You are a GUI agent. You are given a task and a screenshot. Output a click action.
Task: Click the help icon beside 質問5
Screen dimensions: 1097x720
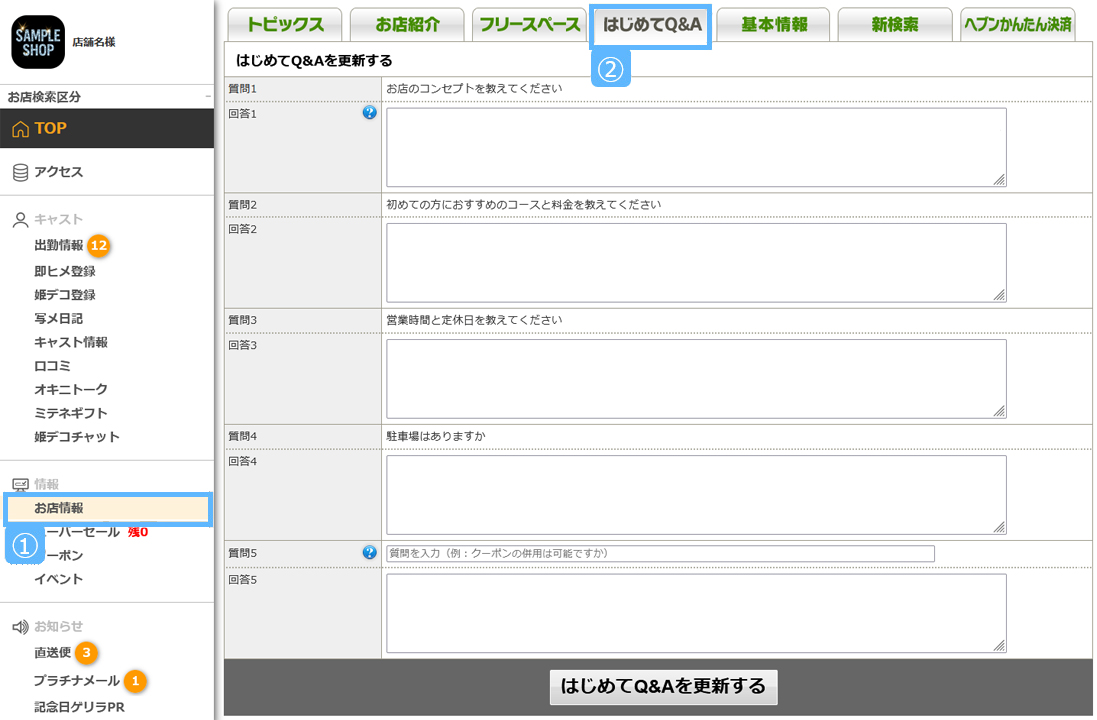(369, 552)
